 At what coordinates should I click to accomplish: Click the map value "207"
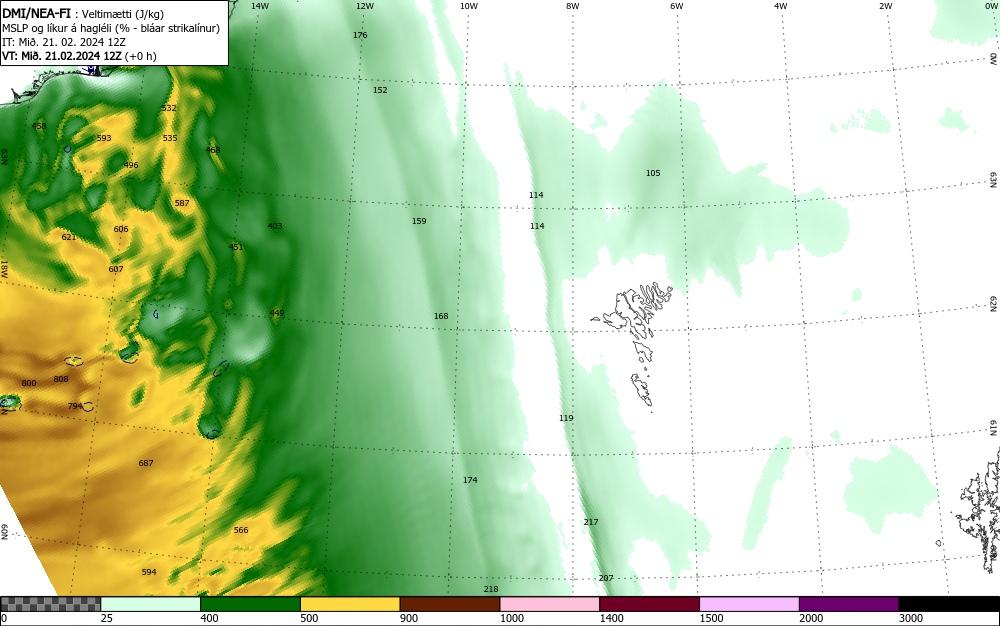tap(606, 578)
